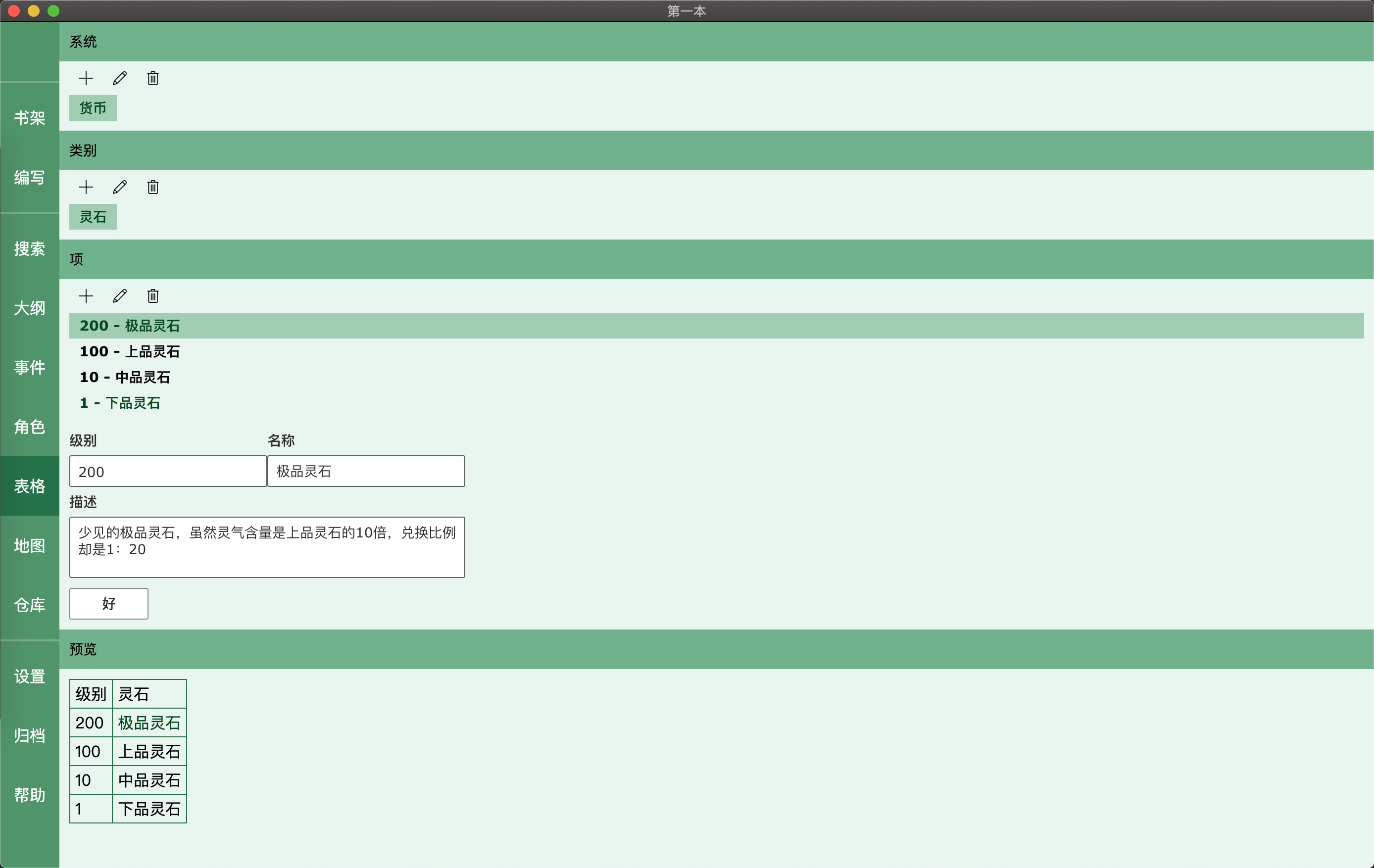Image resolution: width=1374 pixels, height=868 pixels.
Task: Edit the selected 项 with pencil icon
Action: 120,296
